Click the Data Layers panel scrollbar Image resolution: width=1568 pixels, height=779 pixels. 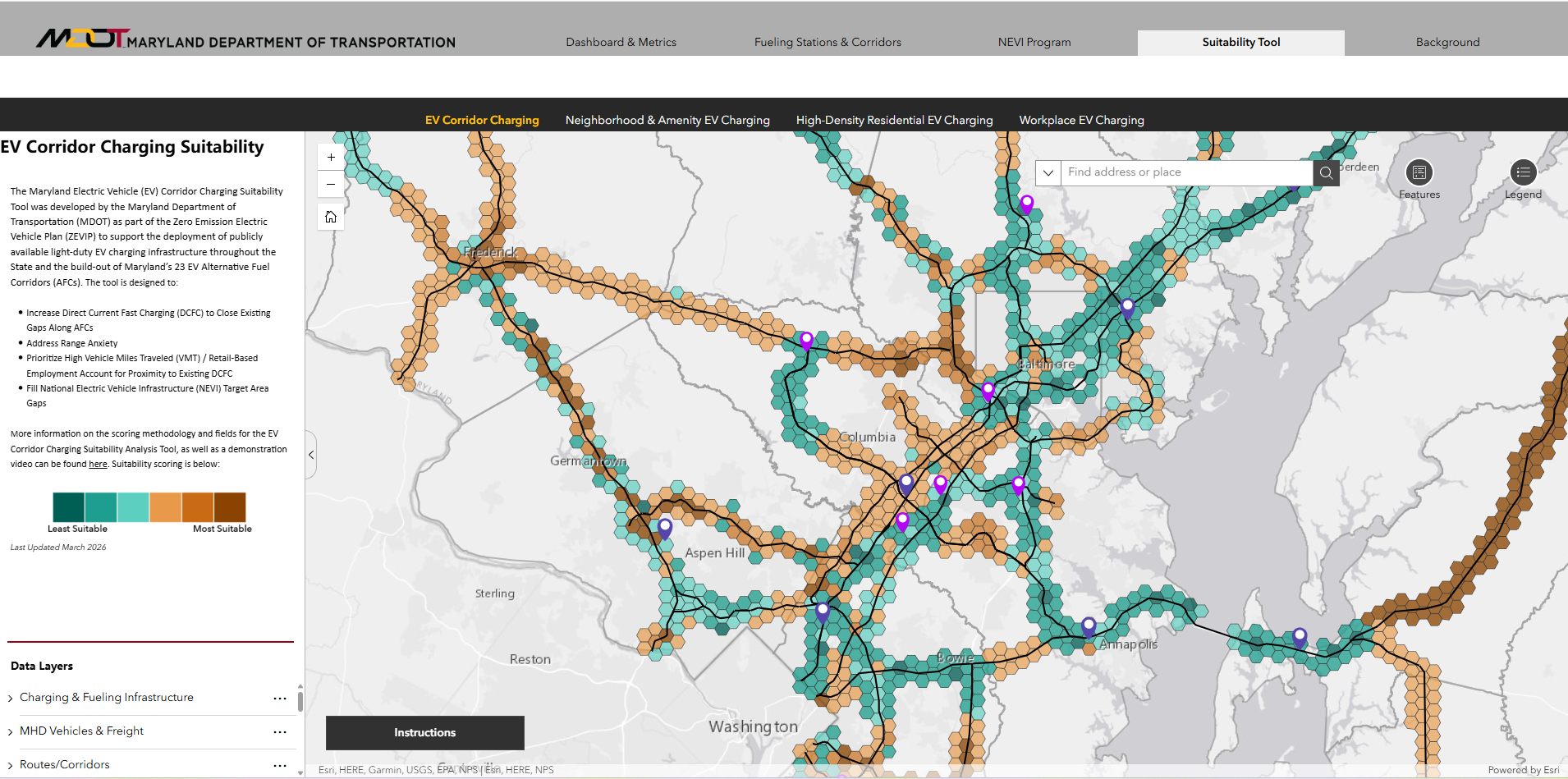point(300,701)
